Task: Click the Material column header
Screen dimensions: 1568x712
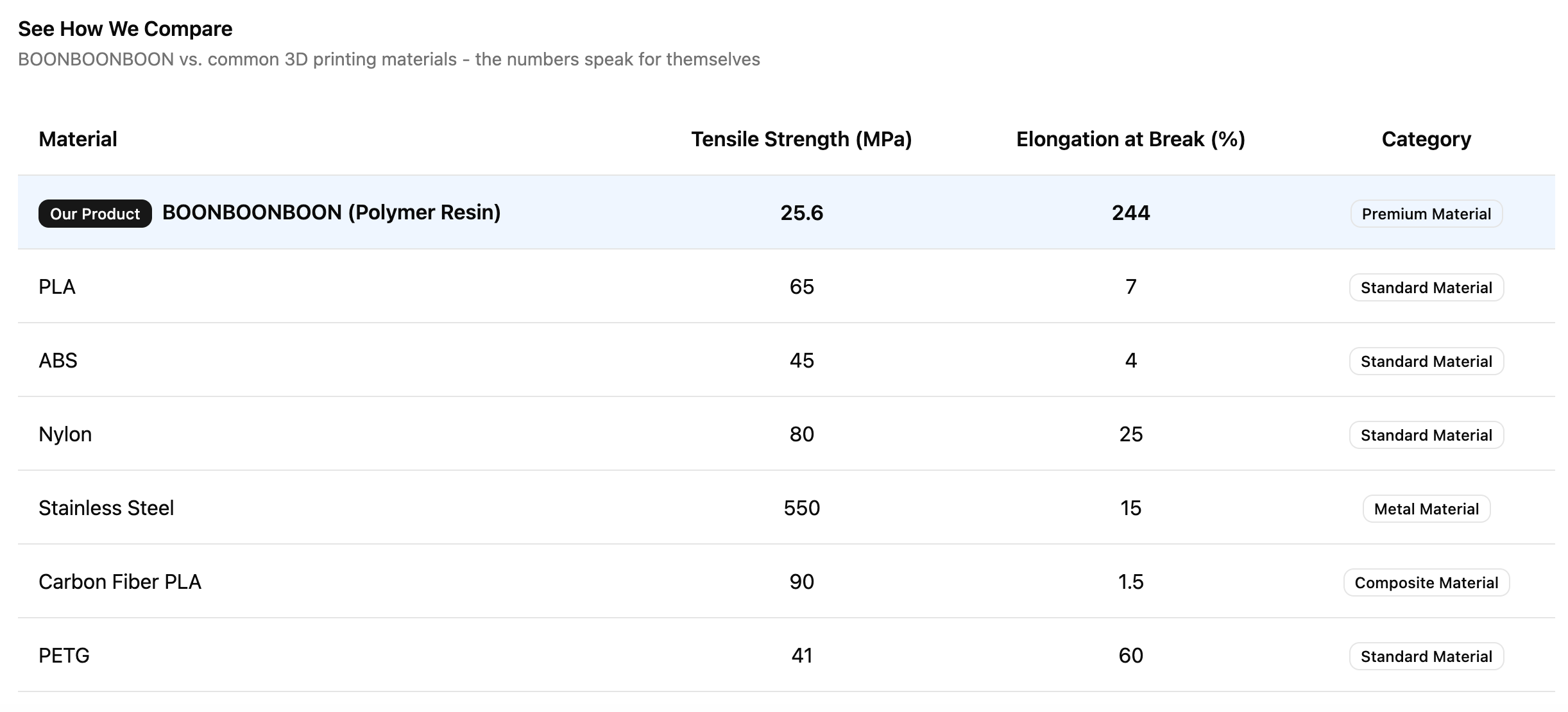Action: coord(78,139)
